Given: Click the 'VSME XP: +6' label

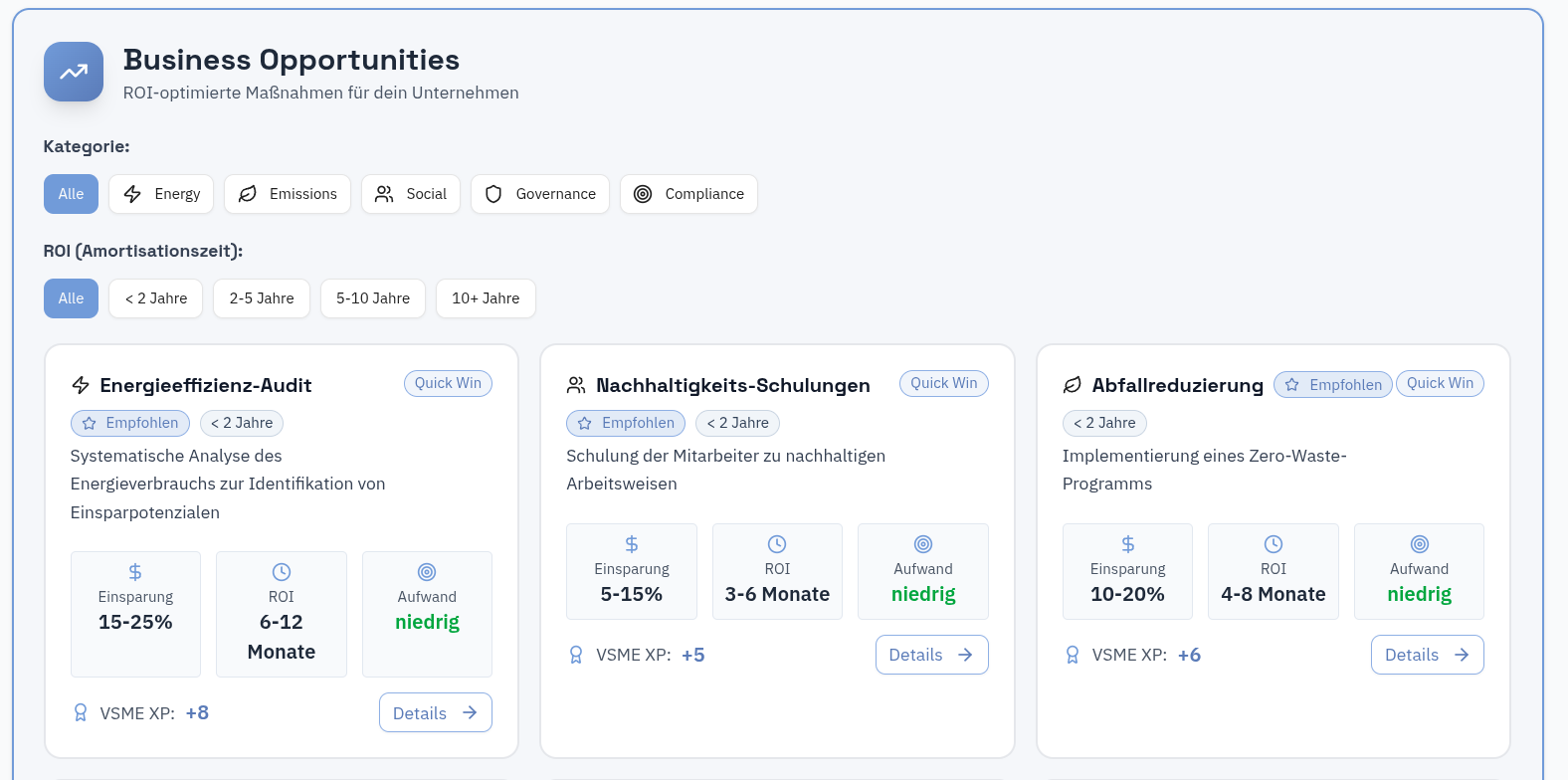Looking at the screenshot, I should click(x=1146, y=655).
